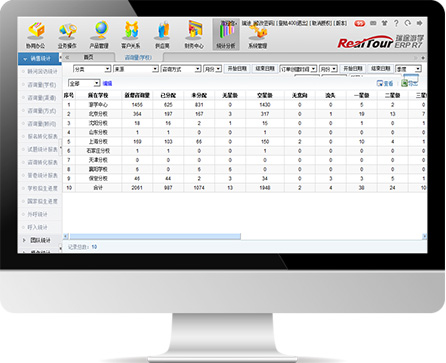Click the 所在学校 column header

pyautogui.click(x=98, y=95)
